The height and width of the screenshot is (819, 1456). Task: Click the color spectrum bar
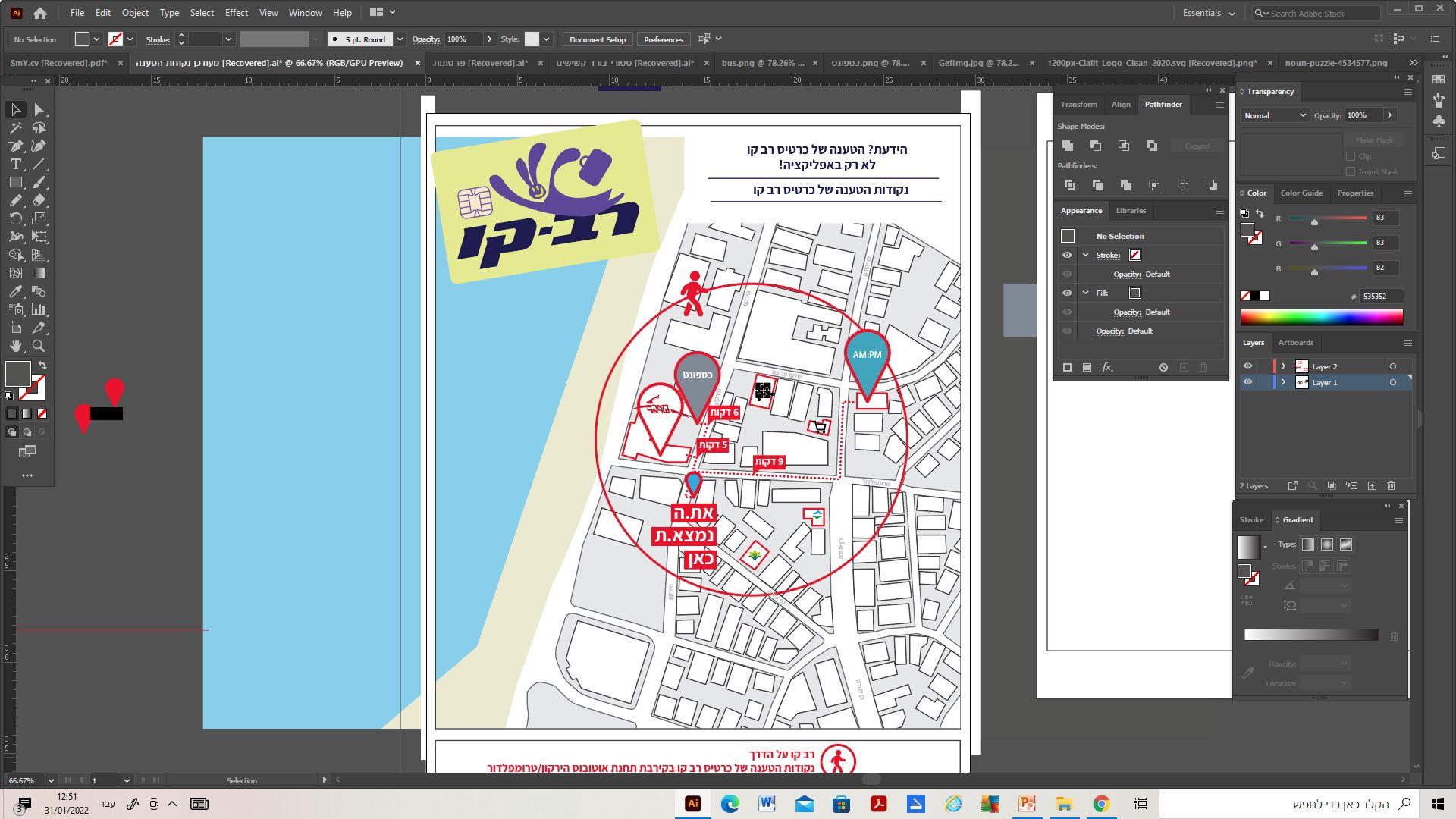[x=1321, y=318]
